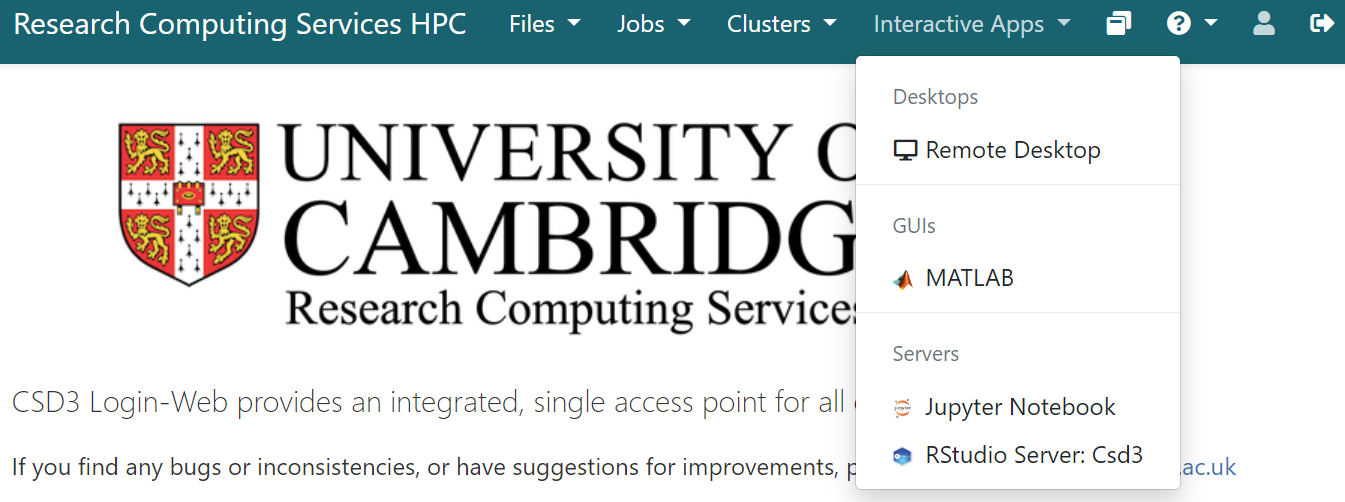Image resolution: width=1345 pixels, height=502 pixels.
Task: Collapse the Interactive Apps dropdown
Action: [x=971, y=24]
